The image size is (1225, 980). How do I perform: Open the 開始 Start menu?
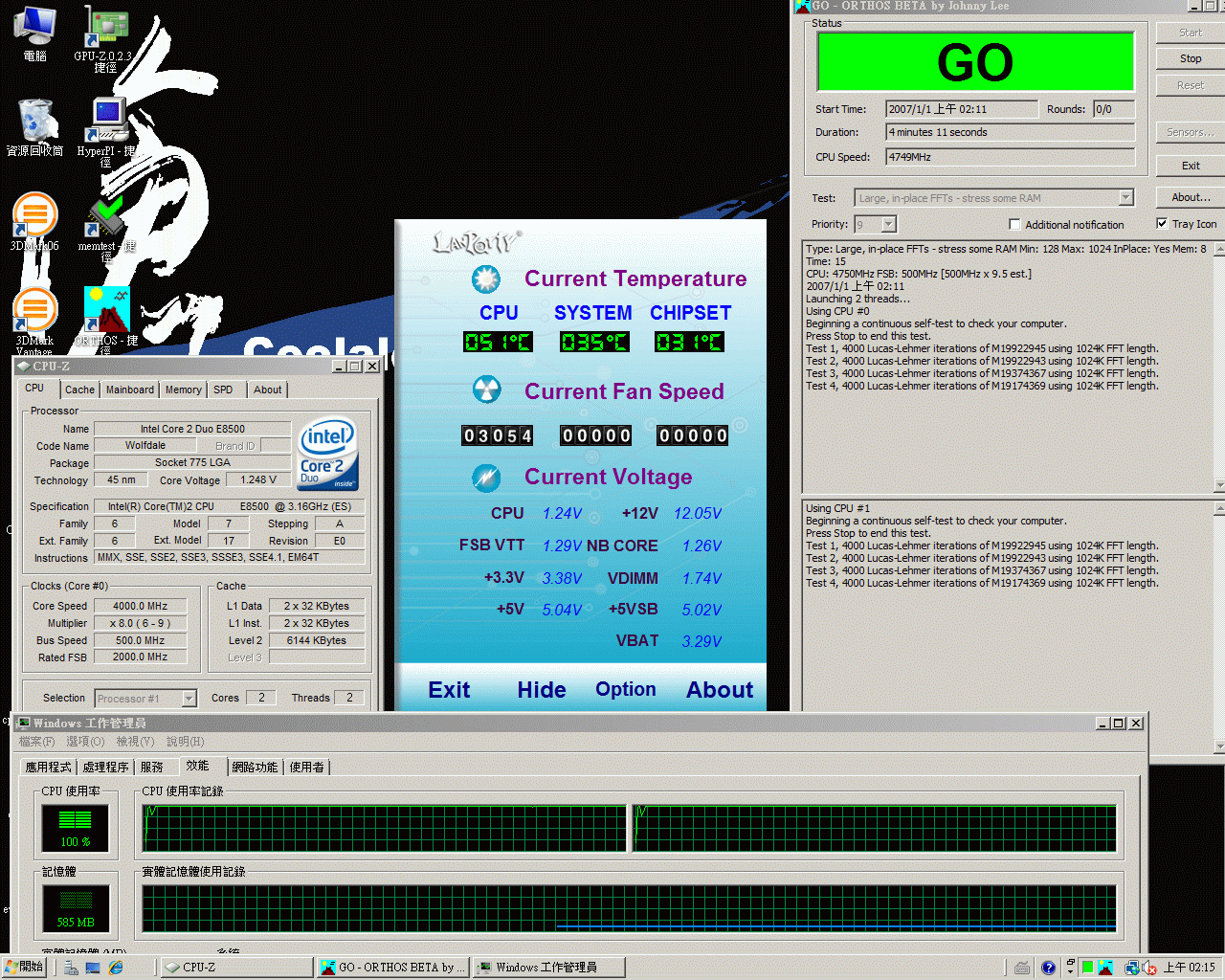[x=25, y=968]
